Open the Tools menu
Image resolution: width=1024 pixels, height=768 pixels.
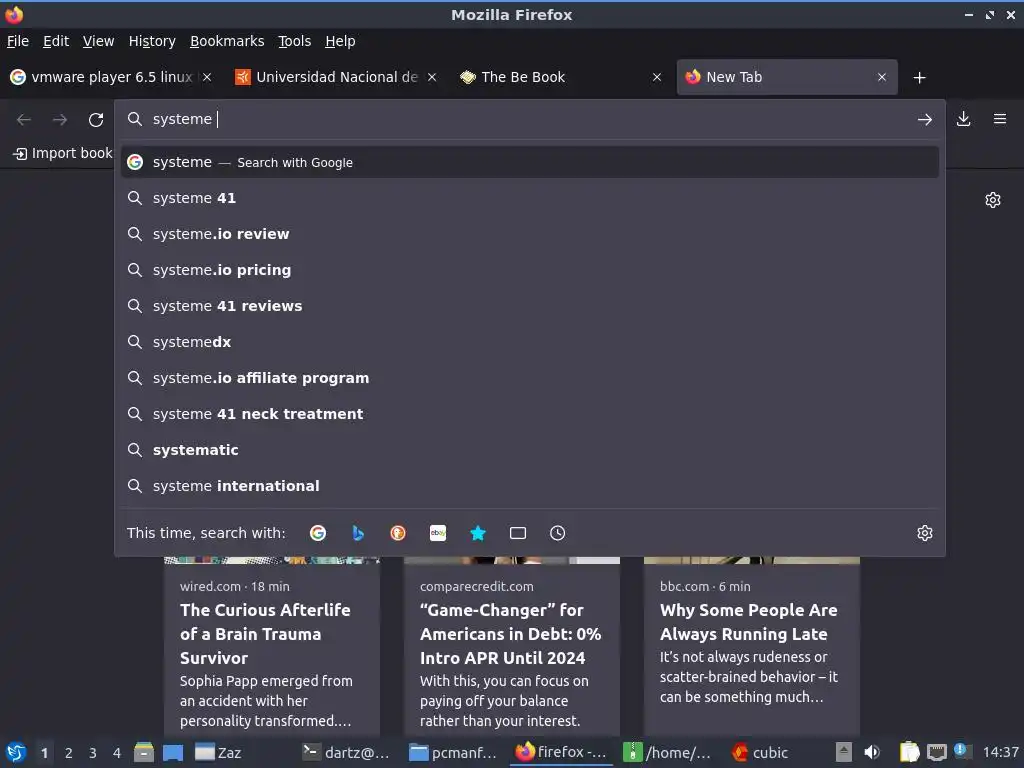click(x=295, y=41)
